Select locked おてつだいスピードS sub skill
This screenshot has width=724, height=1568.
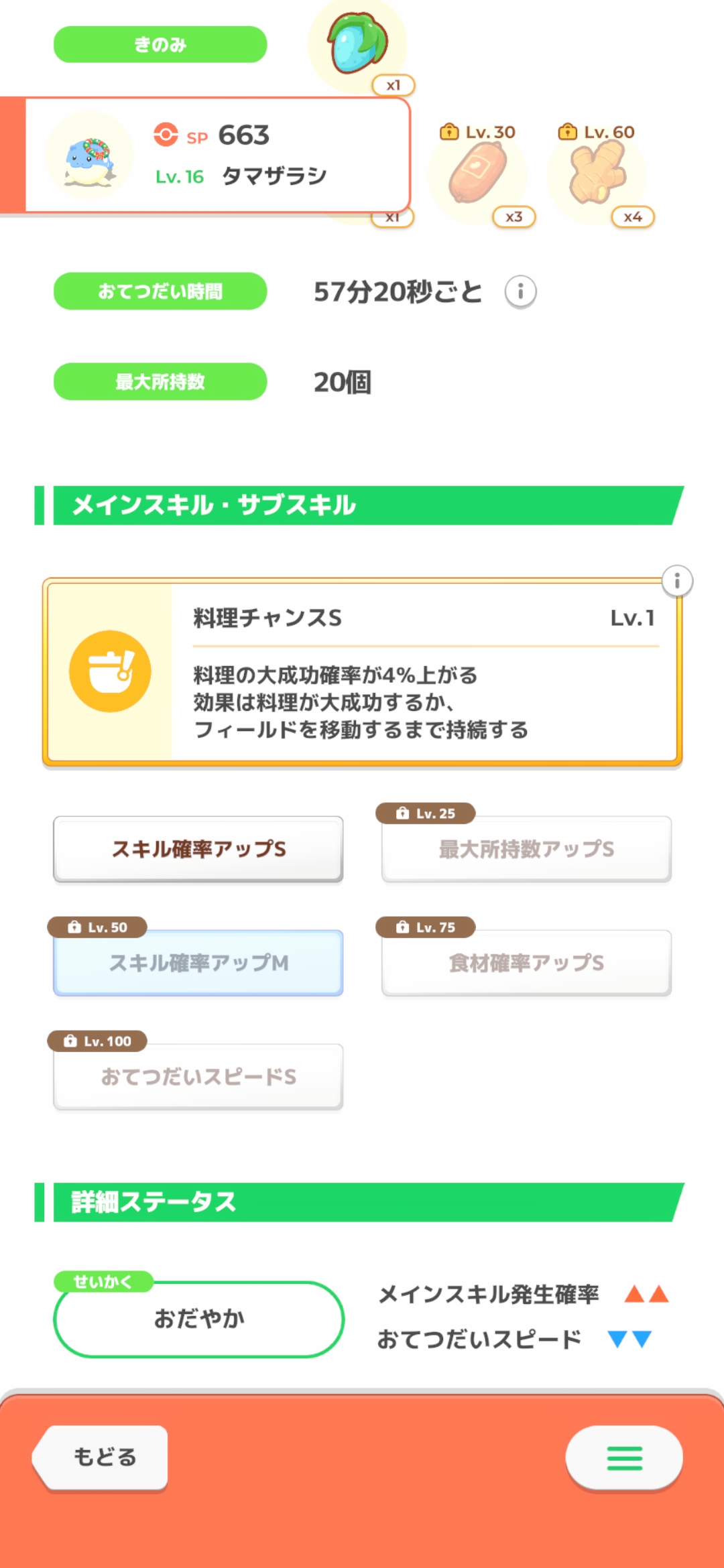pos(198,1077)
